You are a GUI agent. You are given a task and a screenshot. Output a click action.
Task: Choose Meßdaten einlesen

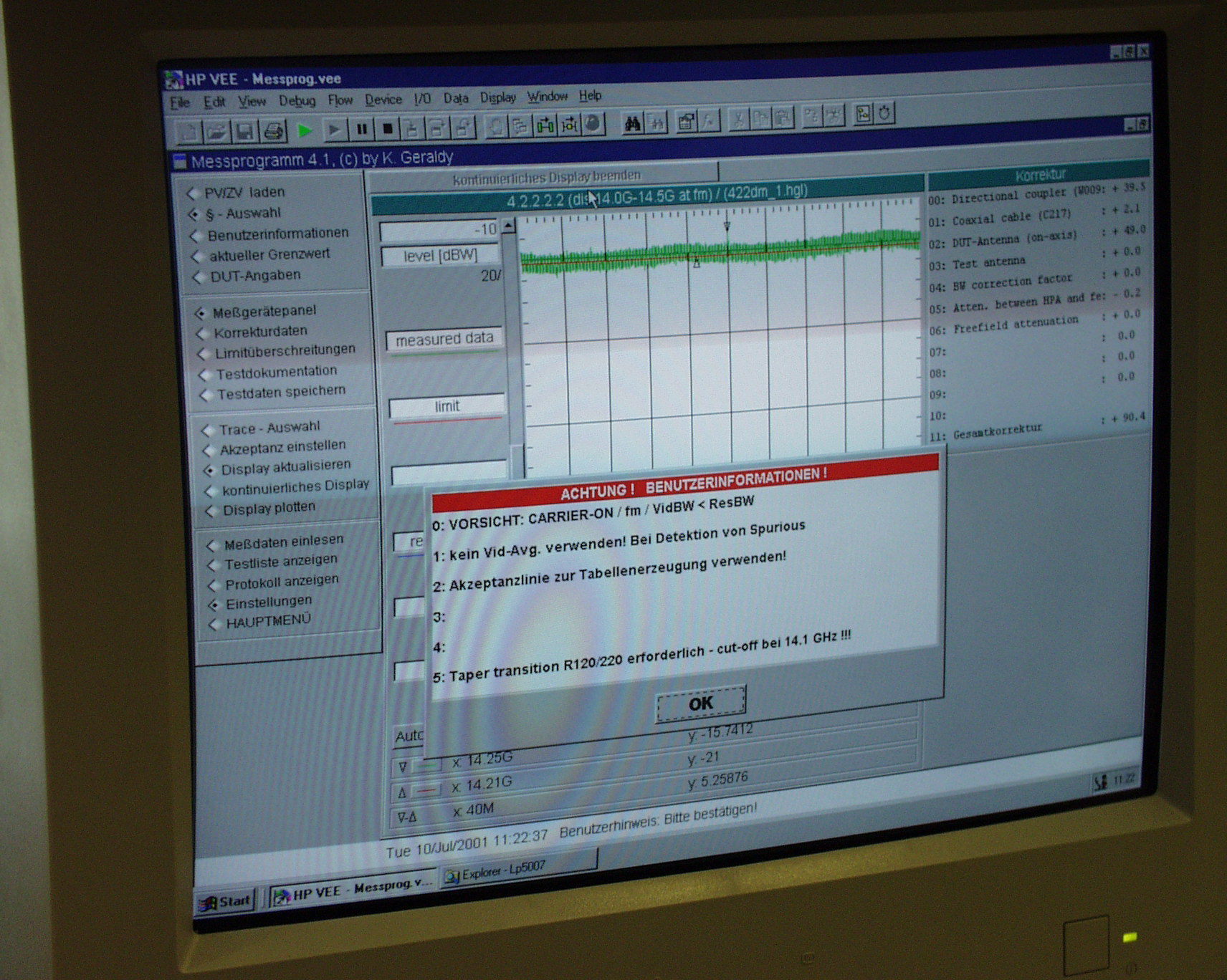(x=277, y=542)
